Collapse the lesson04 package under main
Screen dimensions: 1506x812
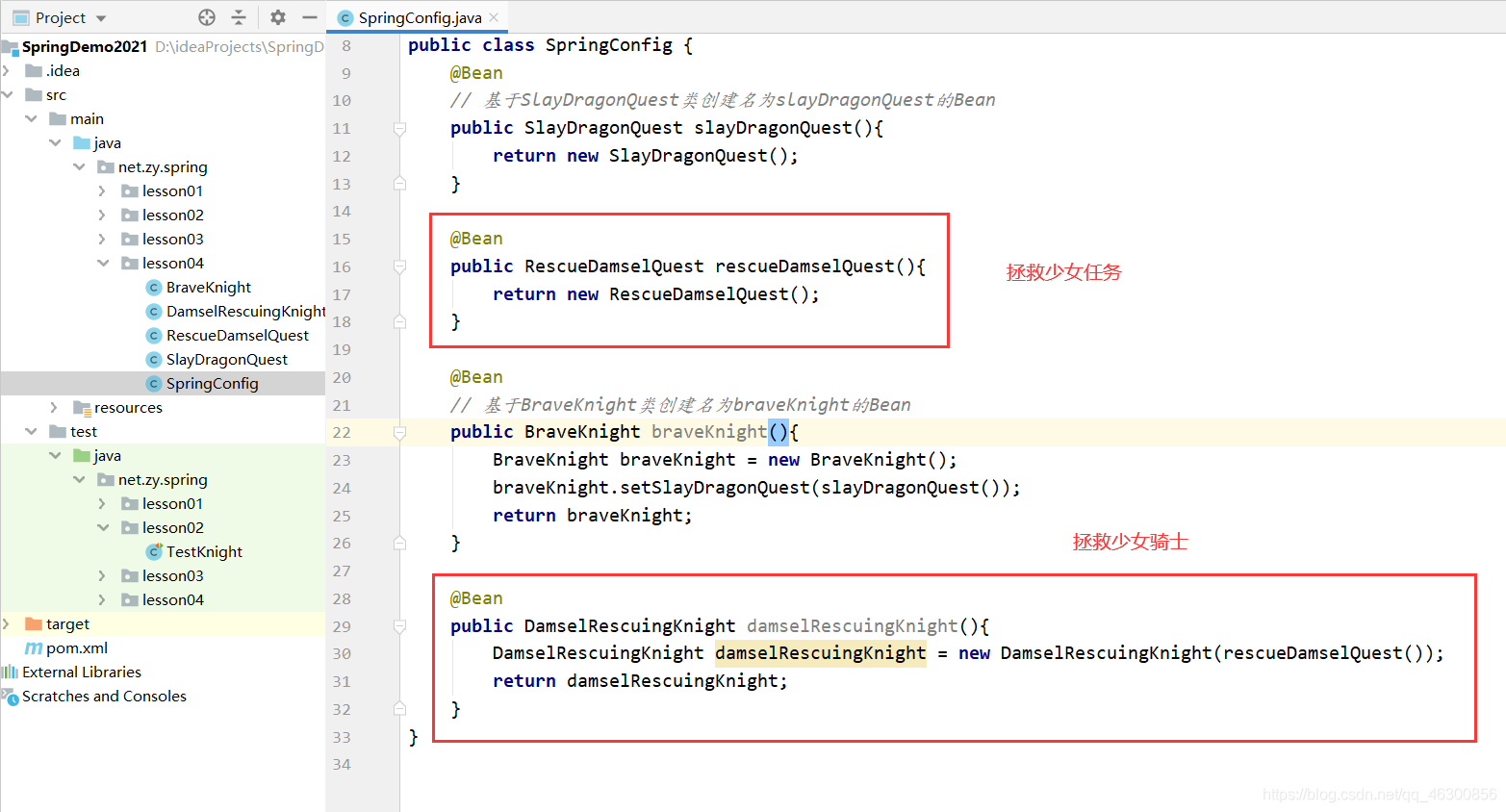(x=103, y=263)
